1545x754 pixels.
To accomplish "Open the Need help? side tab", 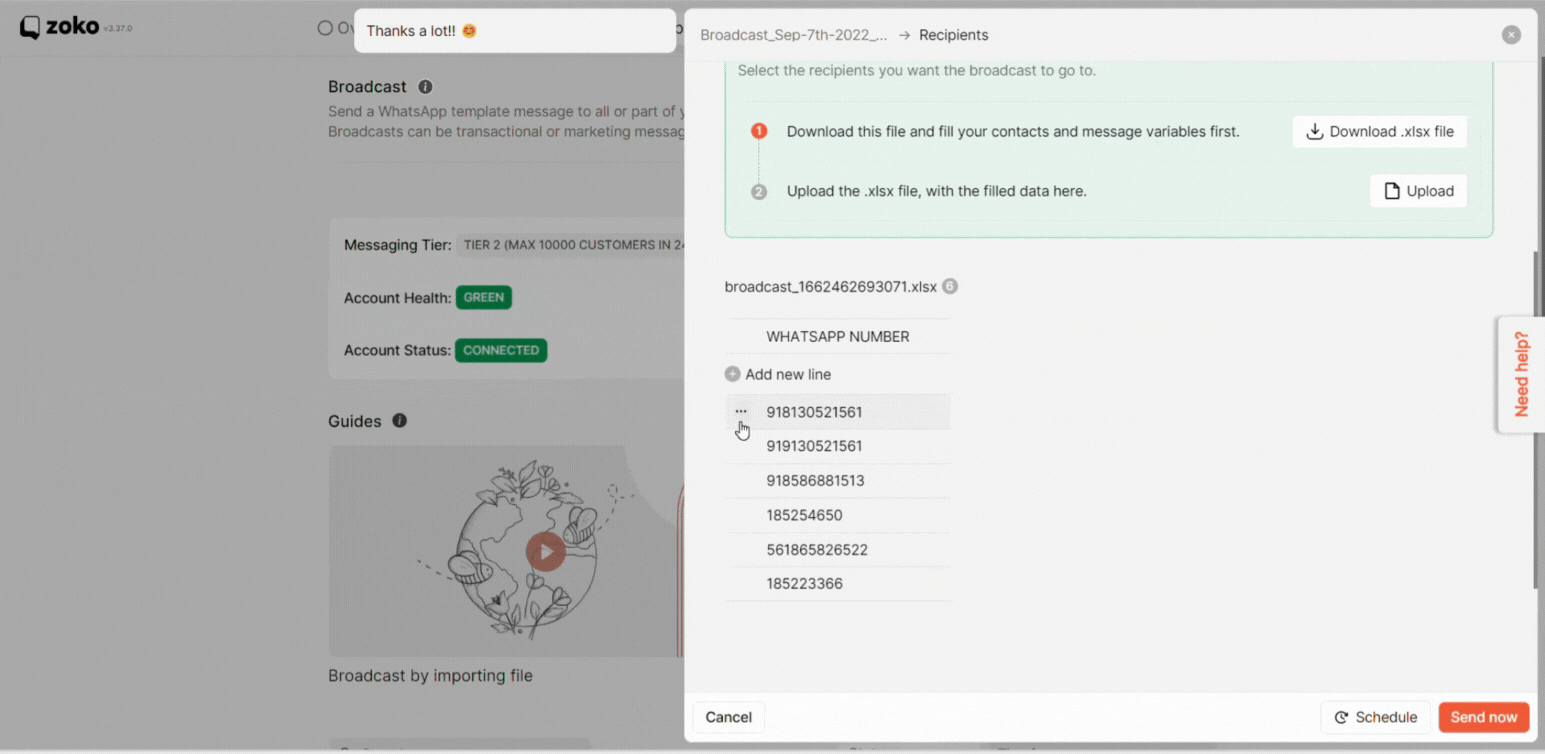I will pyautogui.click(x=1521, y=374).
